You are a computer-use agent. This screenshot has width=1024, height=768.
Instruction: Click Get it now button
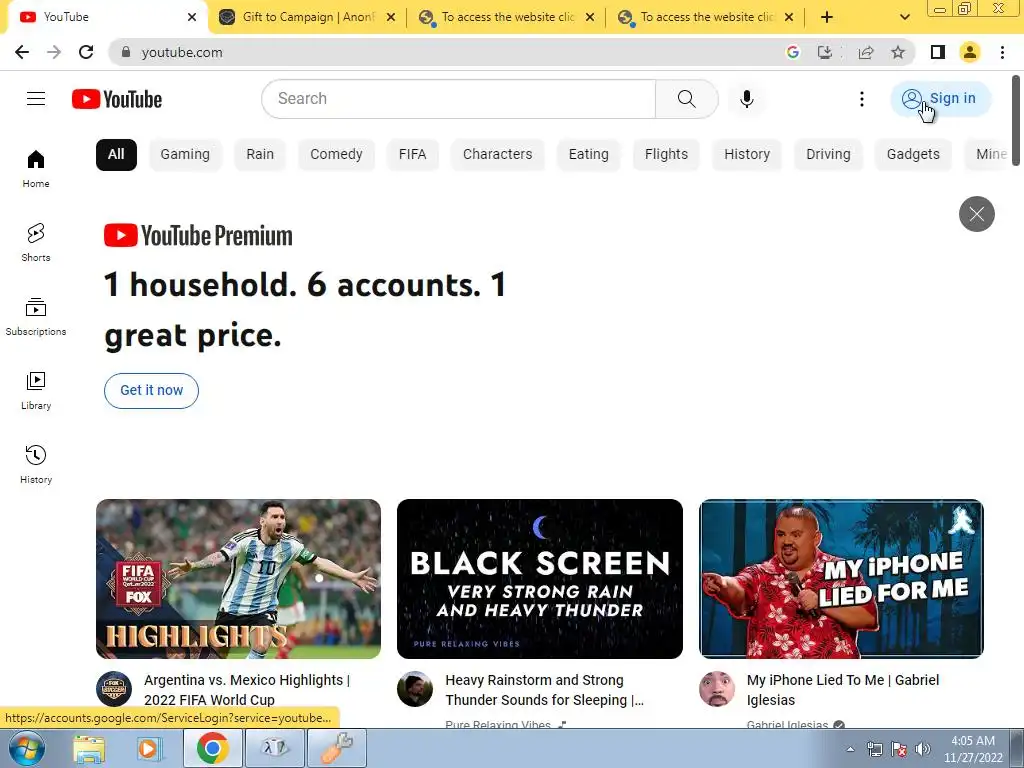152,391
